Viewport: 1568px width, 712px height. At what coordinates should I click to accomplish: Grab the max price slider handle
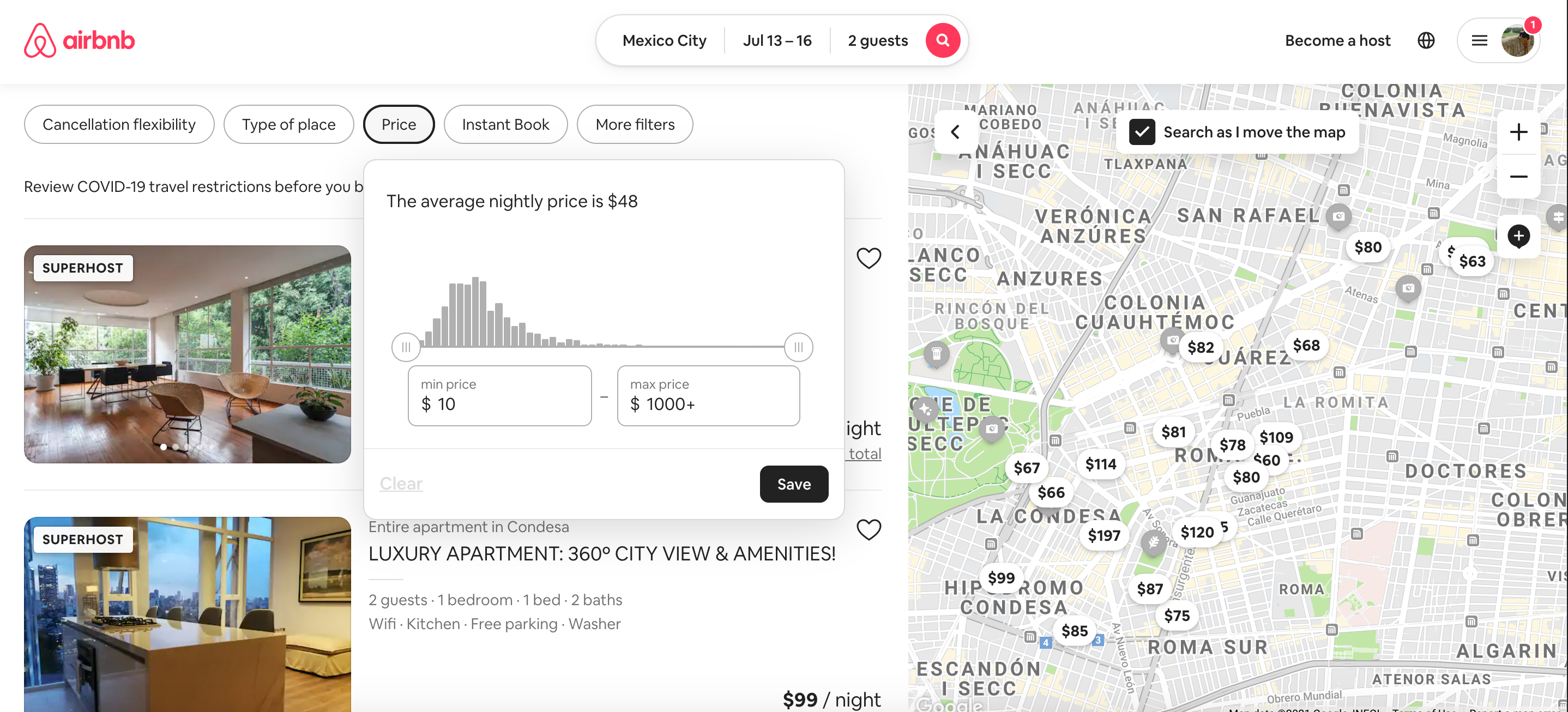pyautogui.click(x=798, y=347)
